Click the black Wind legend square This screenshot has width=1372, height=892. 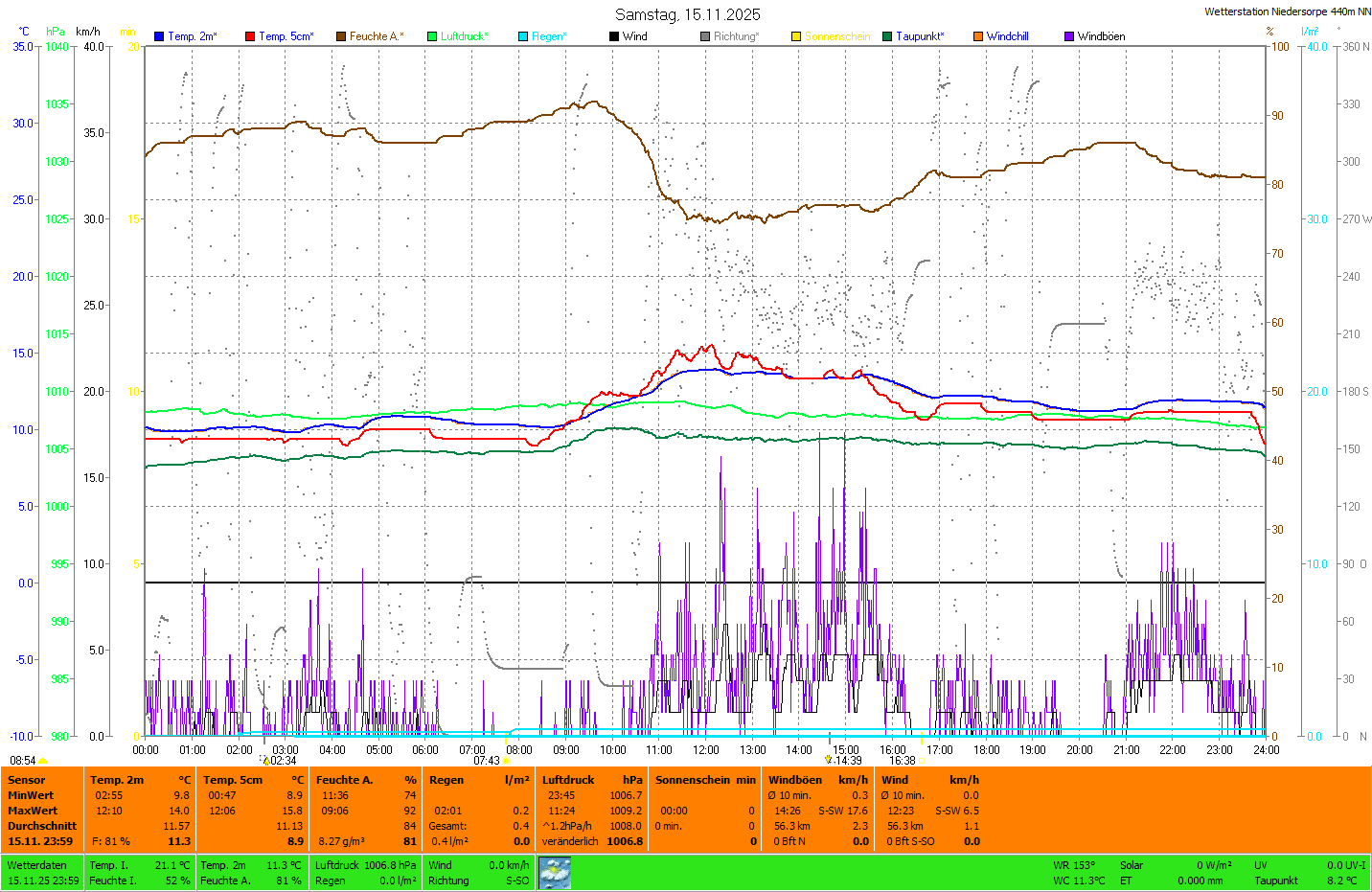click(x=614, y=36)
